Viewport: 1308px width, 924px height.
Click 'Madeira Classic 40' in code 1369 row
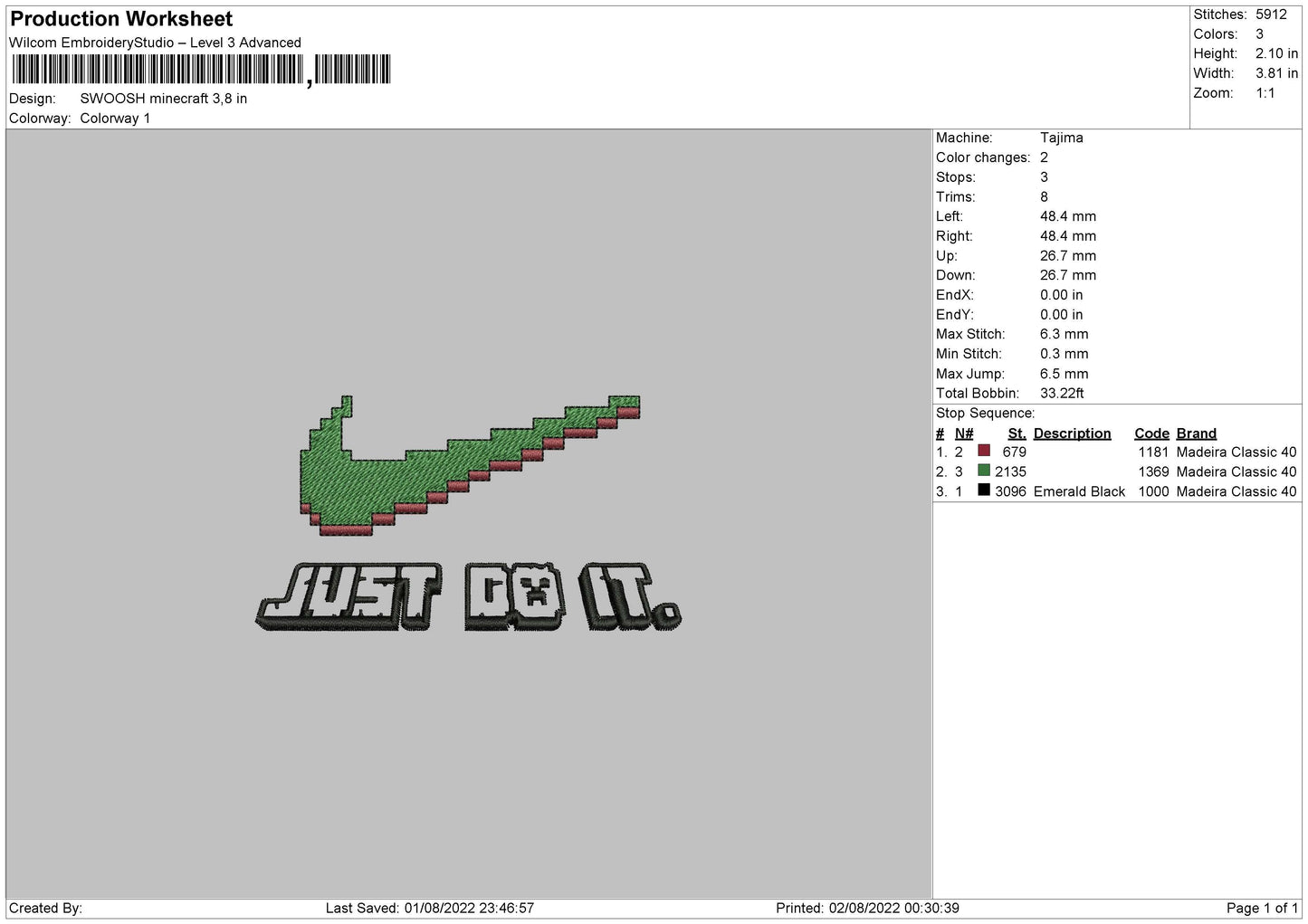coord(1236,472)
